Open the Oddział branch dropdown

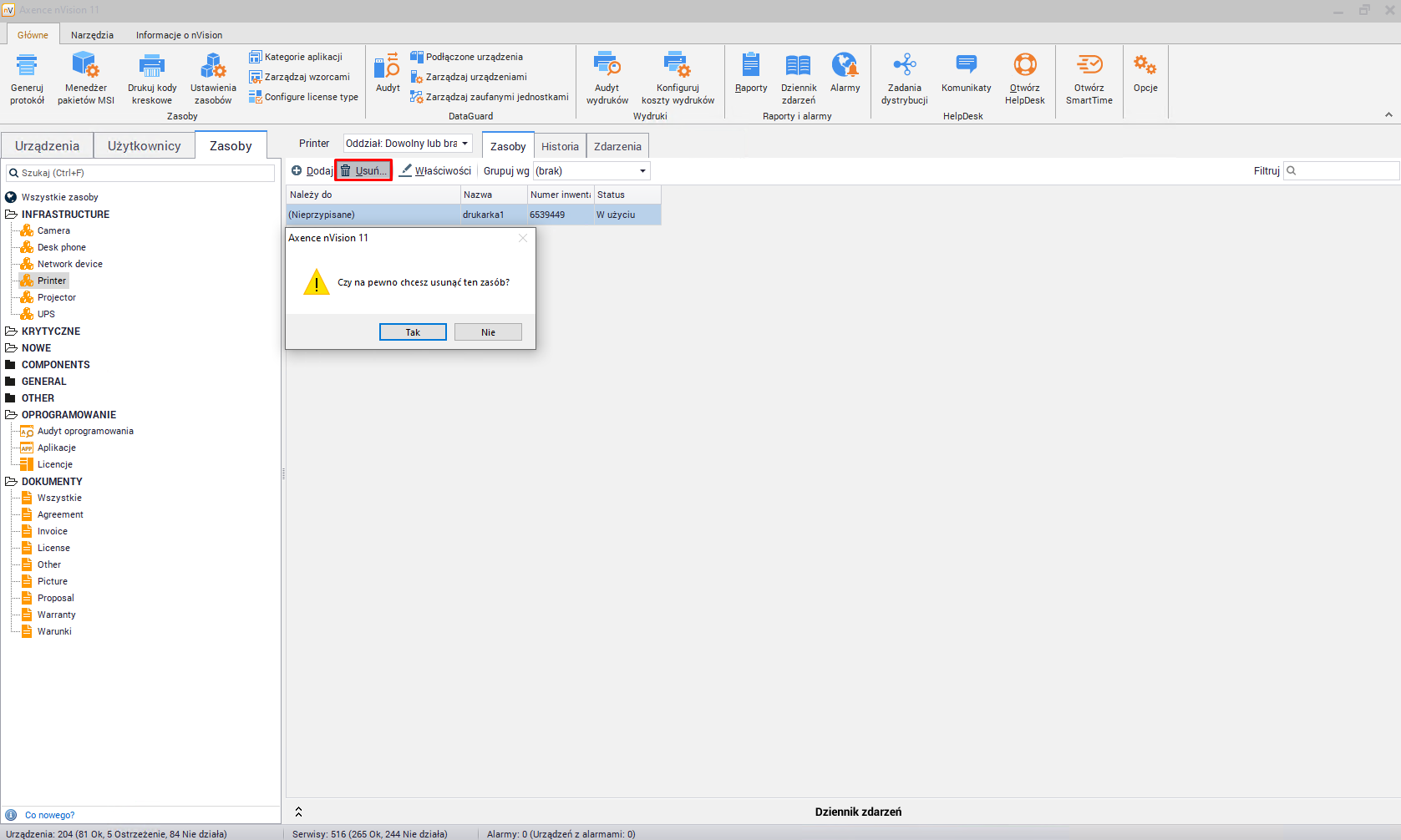(x=408, y=144)
